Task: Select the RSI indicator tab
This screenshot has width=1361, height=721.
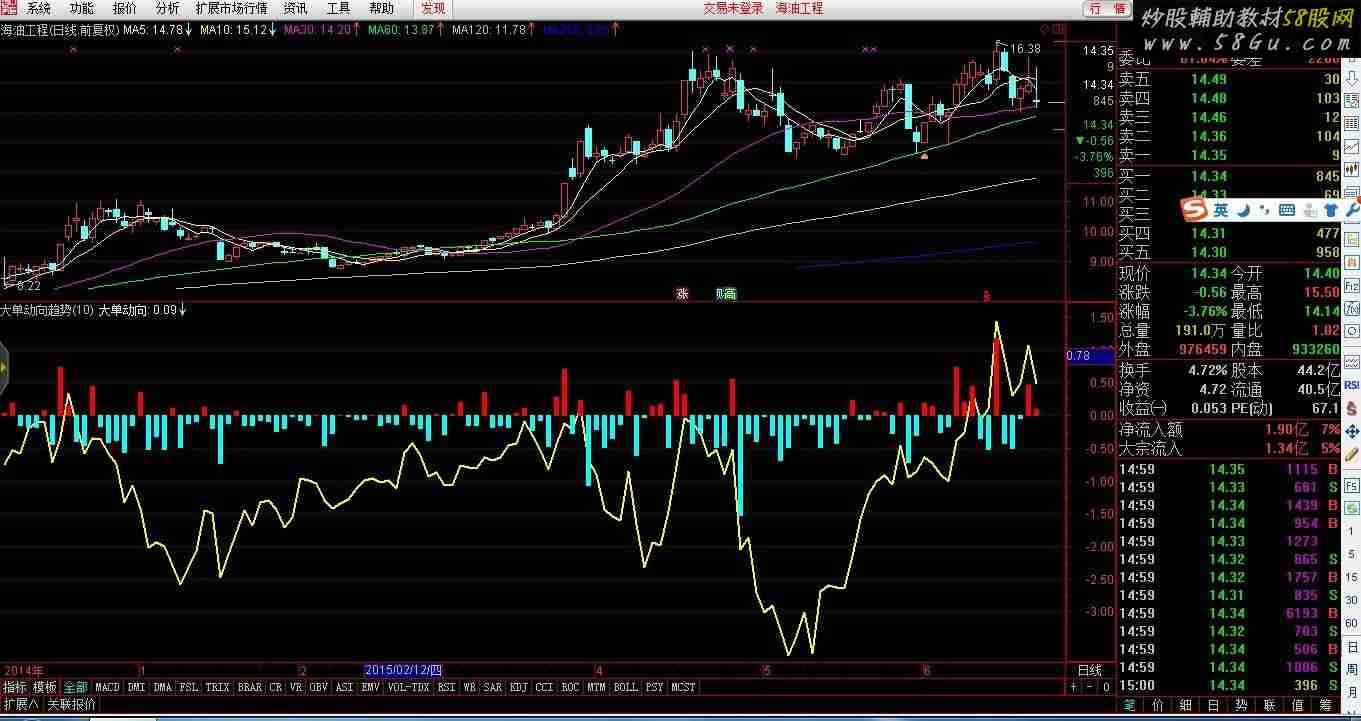Action: 446,687
